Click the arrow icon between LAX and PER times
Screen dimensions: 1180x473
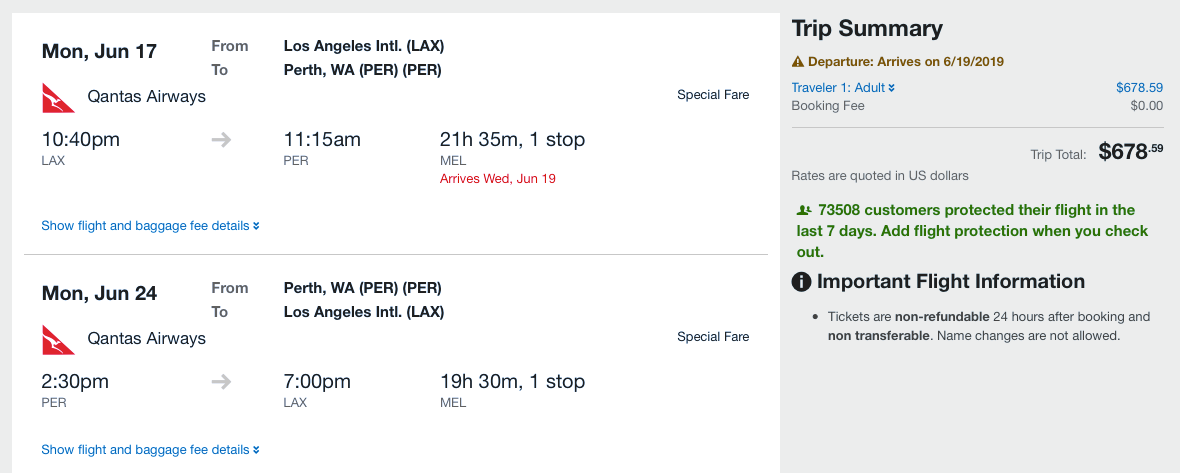222,140
